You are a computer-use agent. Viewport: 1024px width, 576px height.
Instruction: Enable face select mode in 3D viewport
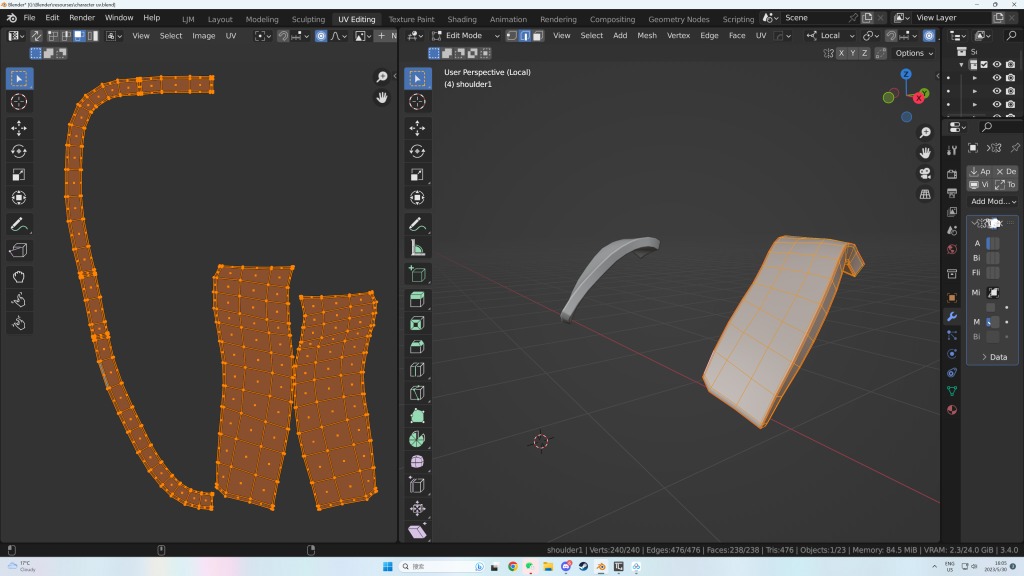click(537, 36)
